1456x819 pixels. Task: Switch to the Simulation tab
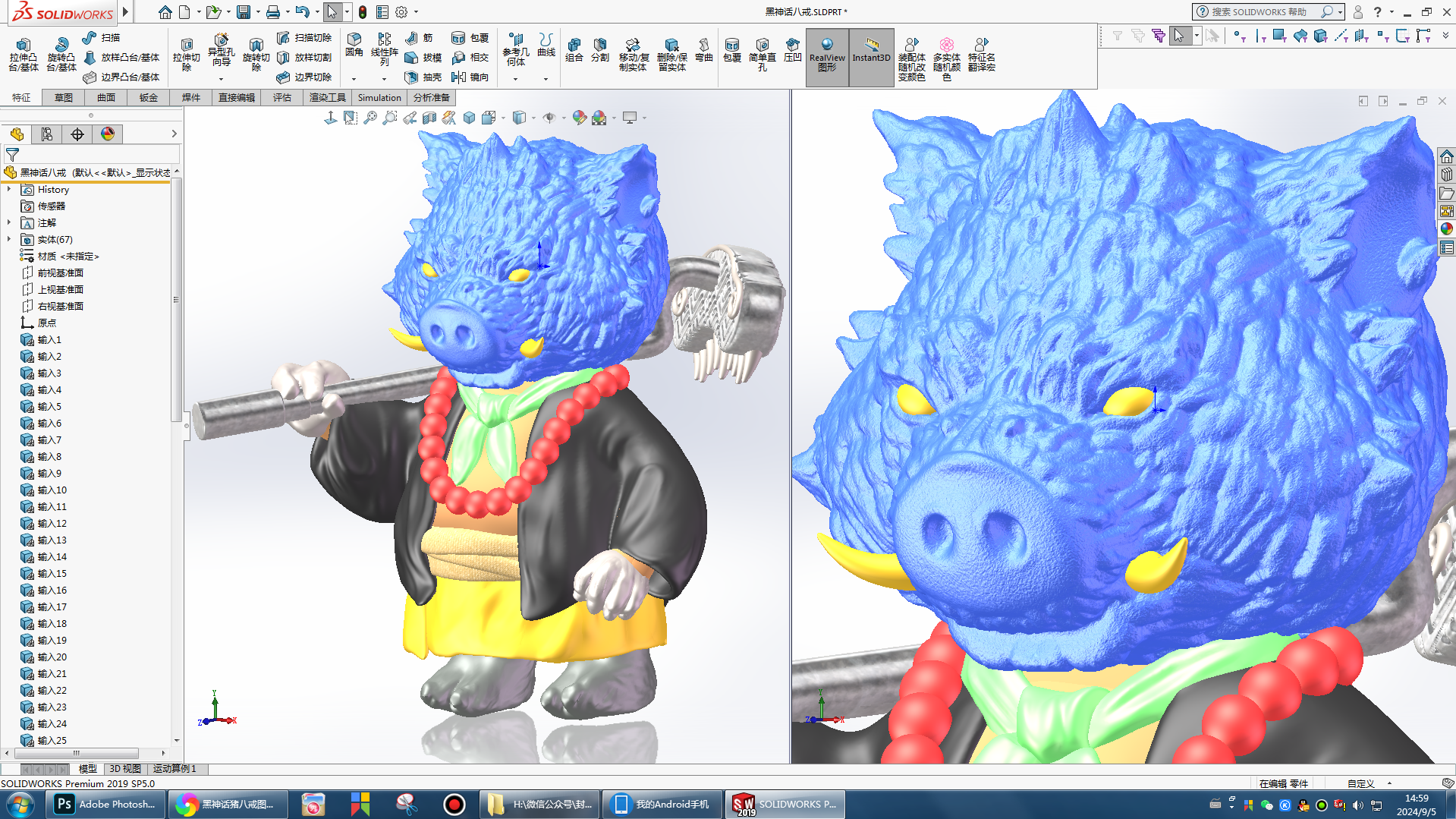pyautogui.click(x=379, y=97)
